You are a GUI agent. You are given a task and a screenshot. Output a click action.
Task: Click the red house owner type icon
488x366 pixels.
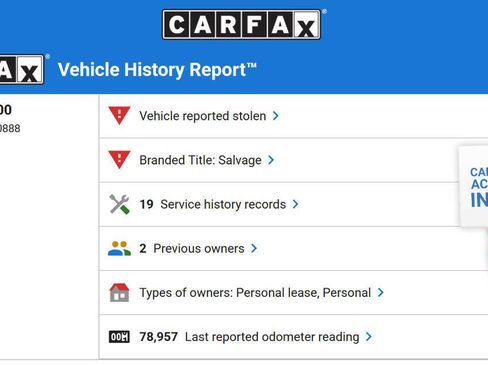pos(119,293)
